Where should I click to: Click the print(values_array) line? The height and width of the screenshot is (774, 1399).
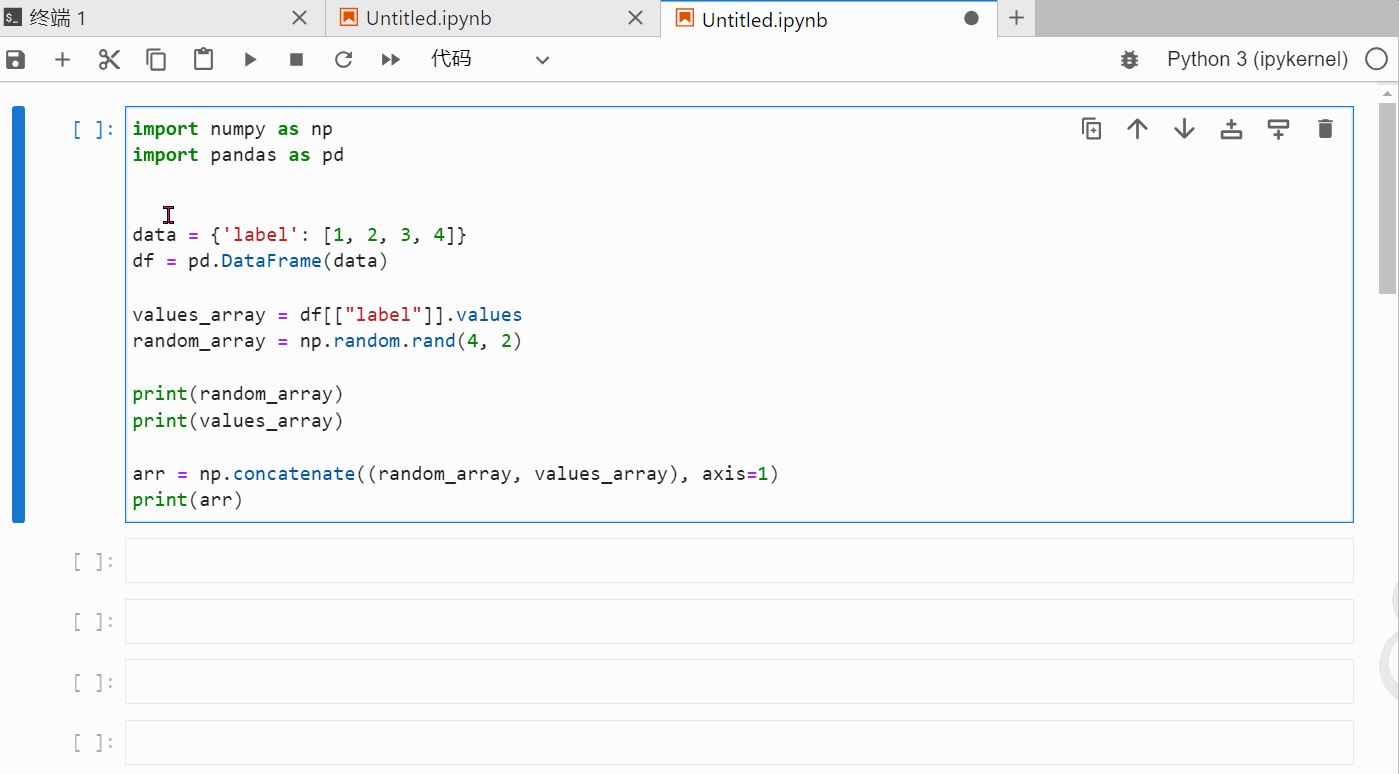pyautogui.click(x=238, y=421)
